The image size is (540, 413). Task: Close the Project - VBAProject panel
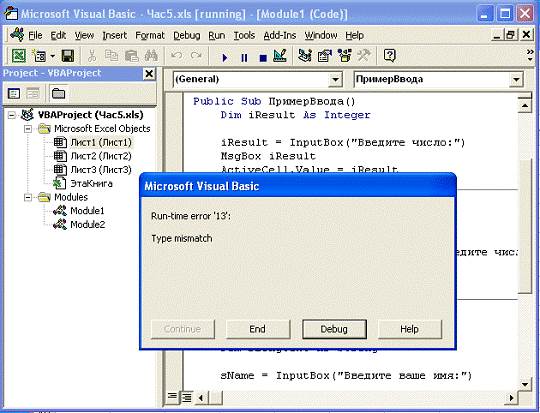[149, 74]
